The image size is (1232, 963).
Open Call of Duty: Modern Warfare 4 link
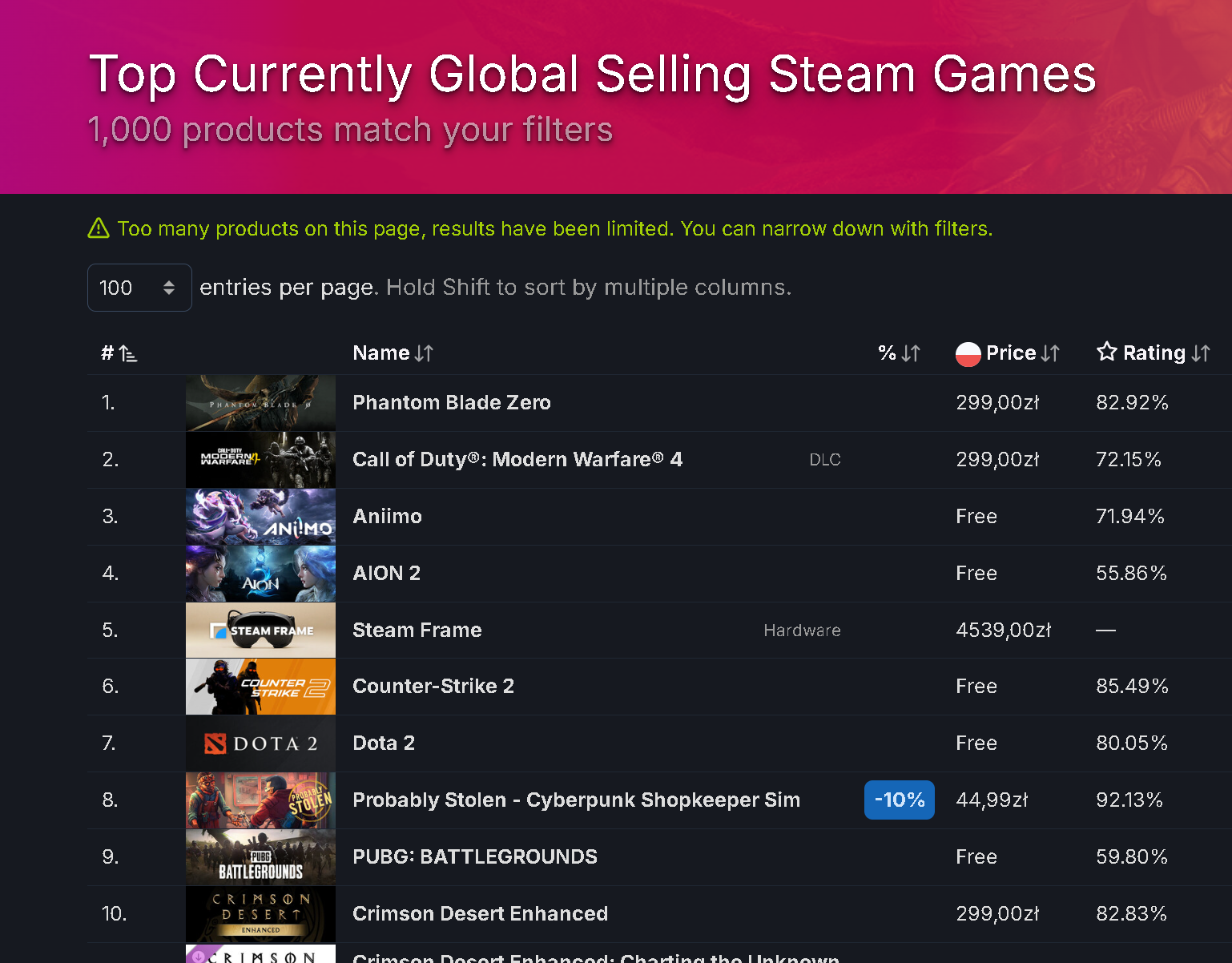(517, 459)
